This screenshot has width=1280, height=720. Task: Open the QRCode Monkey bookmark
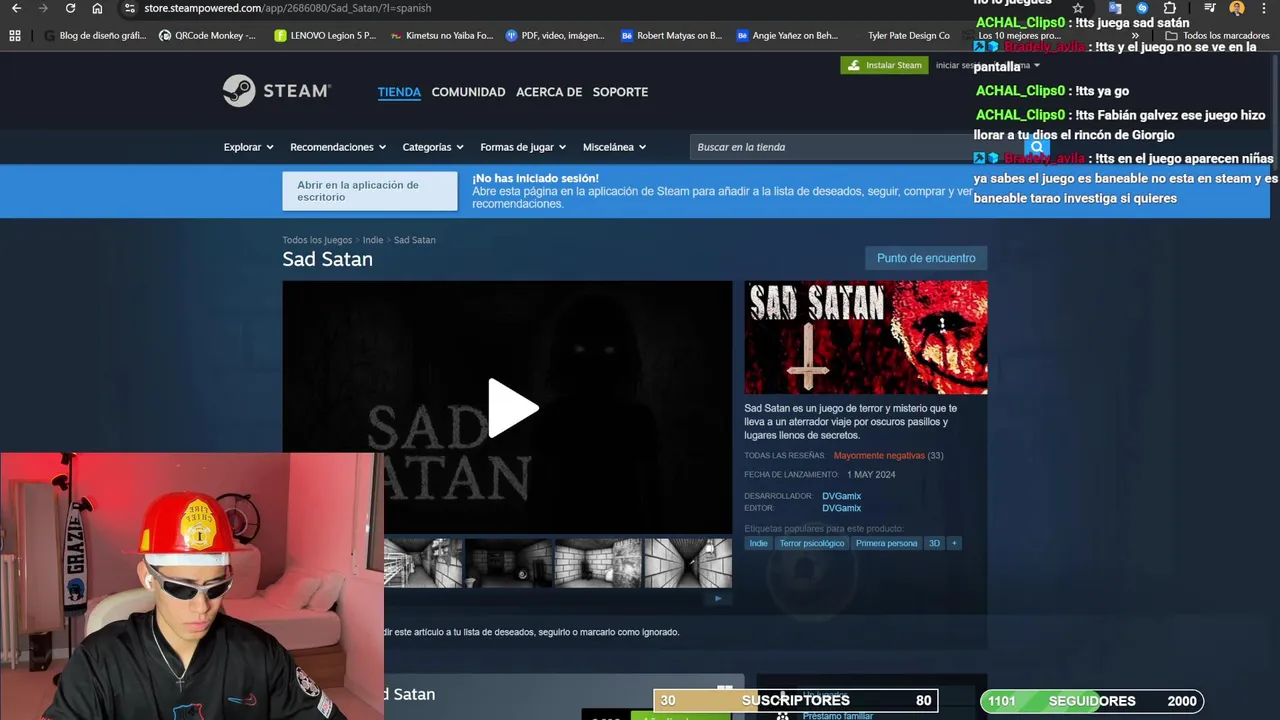208,35
